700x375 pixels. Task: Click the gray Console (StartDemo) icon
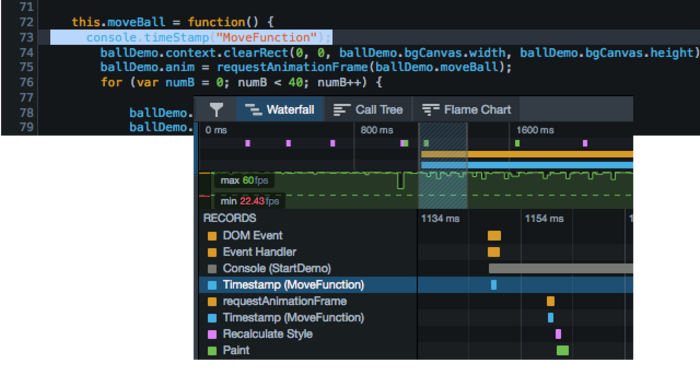(212, 269)
